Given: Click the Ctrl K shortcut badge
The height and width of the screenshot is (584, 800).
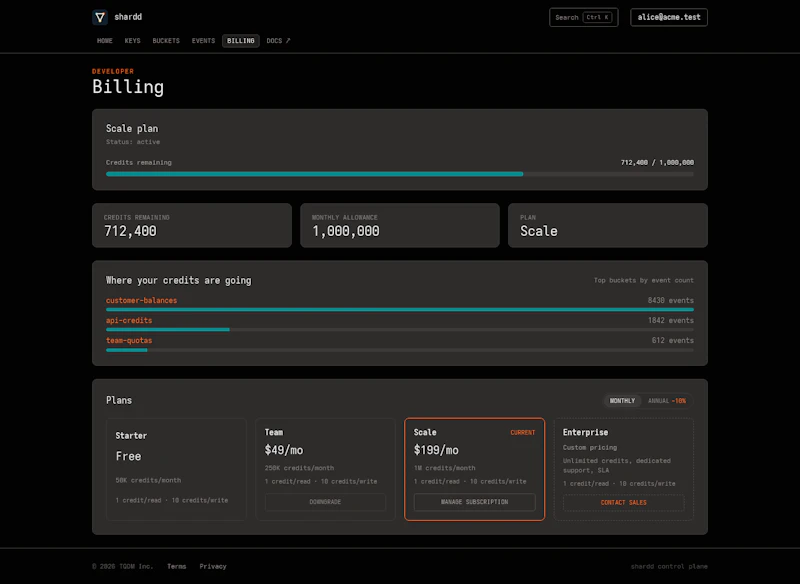Looking at the screenshot, I should coord(597,17).
